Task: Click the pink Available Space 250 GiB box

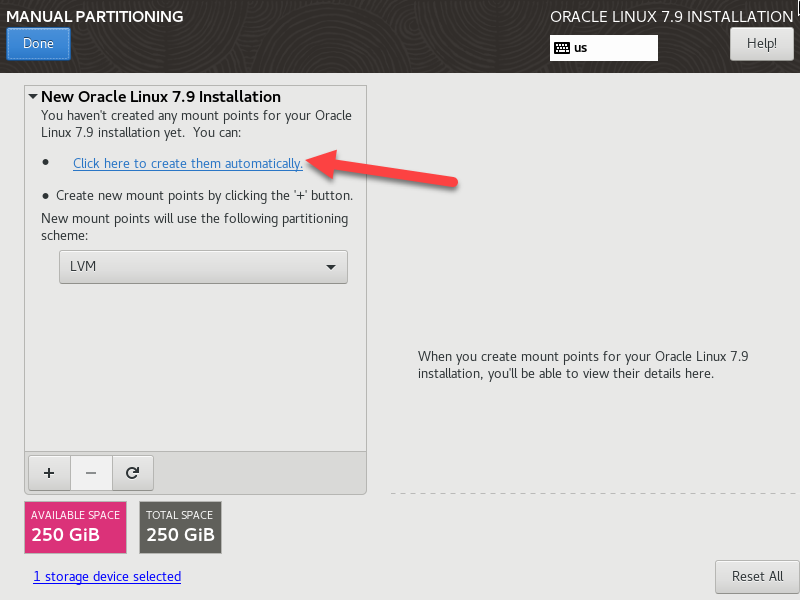Action: point(75,527)
